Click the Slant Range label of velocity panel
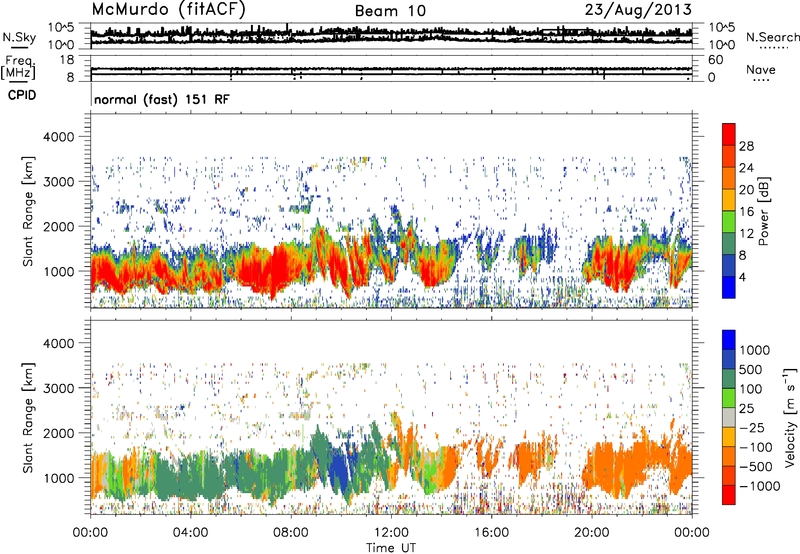The image size is (800, 554). coord(28,417)
